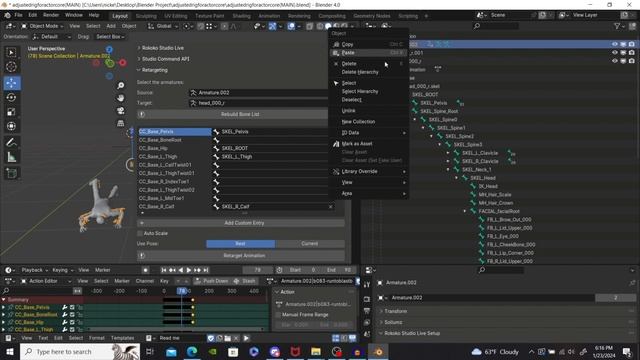This screenshot has height=360, width=640.
Task: Enable the Manual Frame Range checkbox
Action: point(278,315)
